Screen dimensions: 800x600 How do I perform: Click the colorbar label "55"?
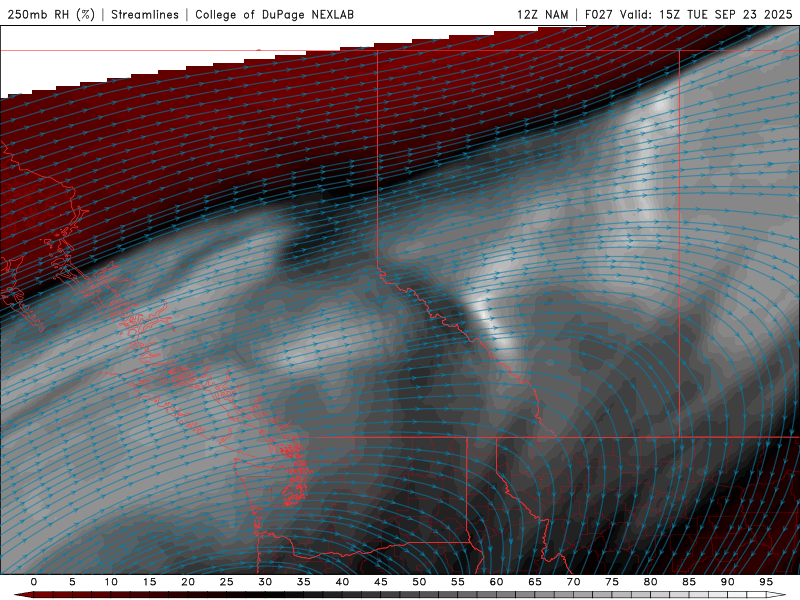tap(458, 582)
